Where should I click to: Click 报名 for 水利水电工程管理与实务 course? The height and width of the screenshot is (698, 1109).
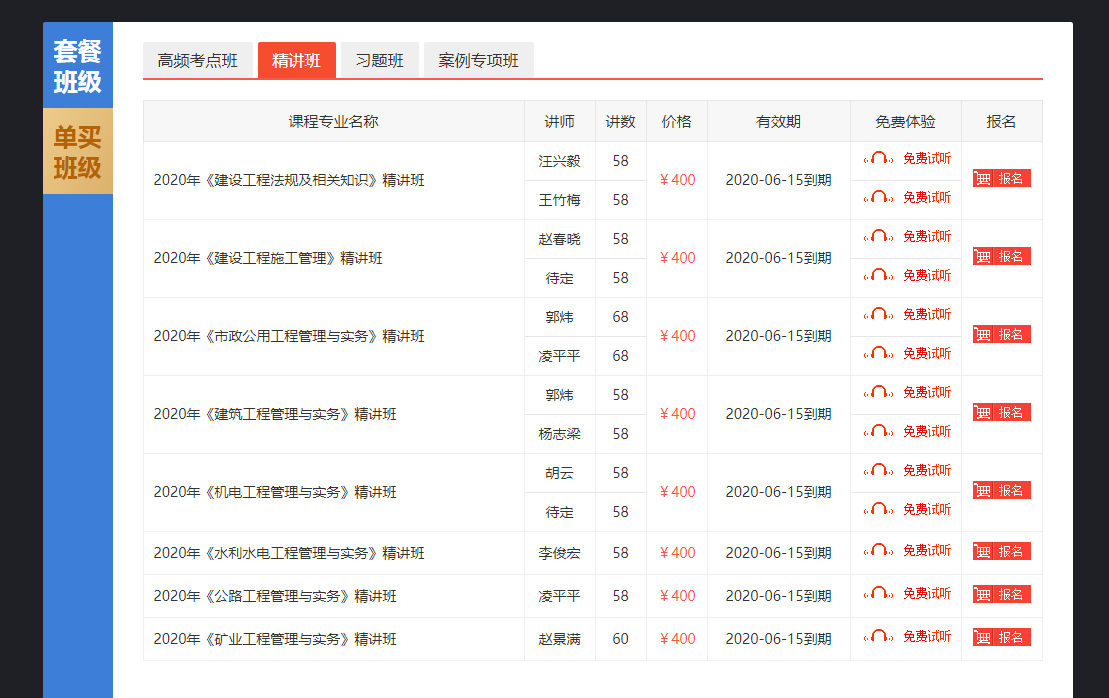[x=1001, y=551]
